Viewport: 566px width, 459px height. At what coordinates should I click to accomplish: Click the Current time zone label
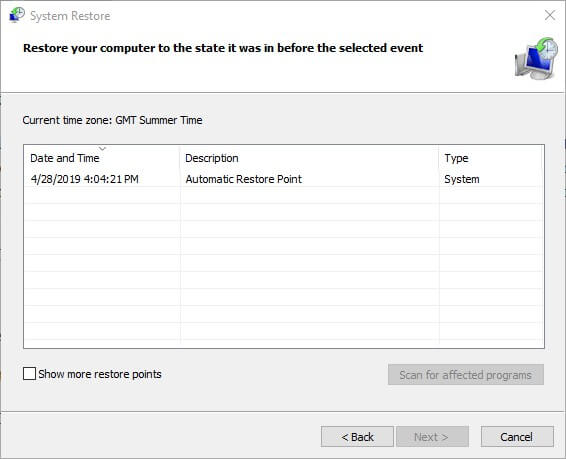pos(112,120)
